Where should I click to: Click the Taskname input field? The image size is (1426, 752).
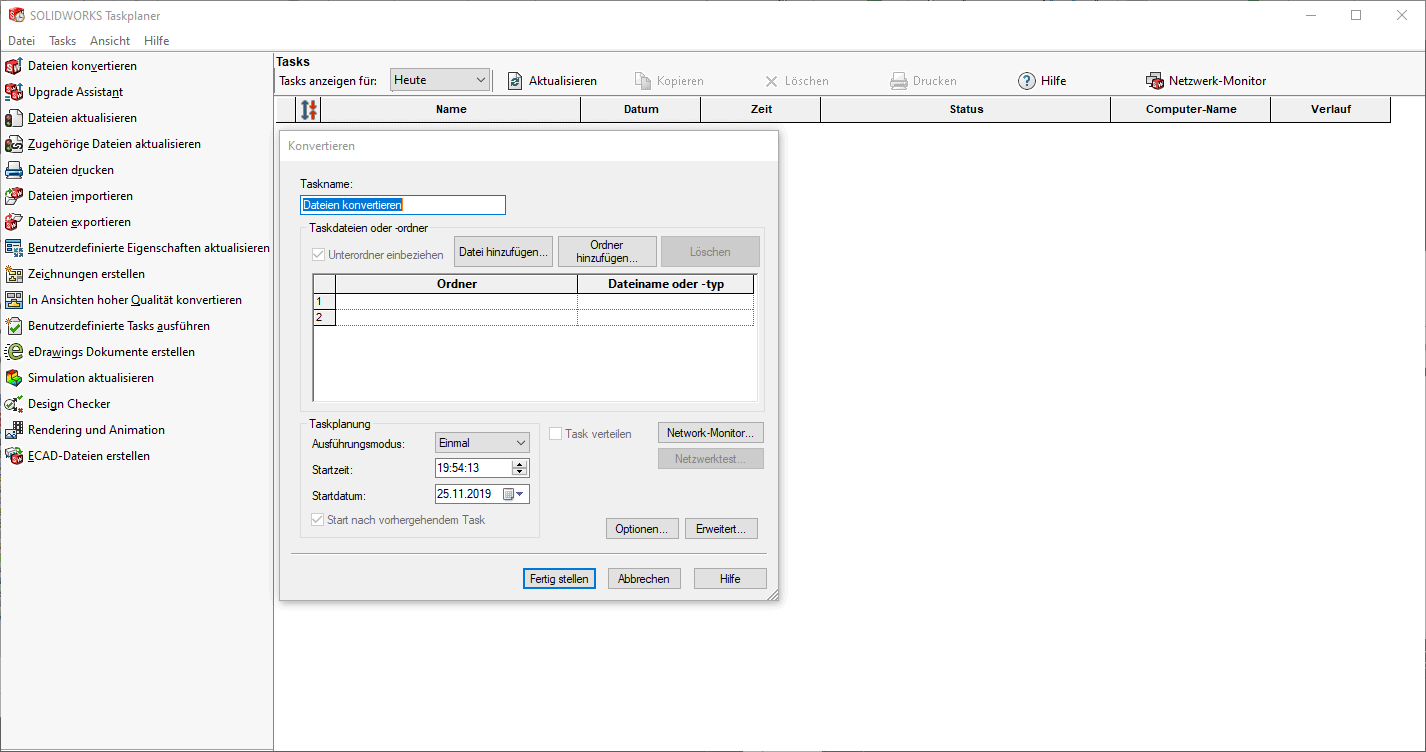click(403, 205)
